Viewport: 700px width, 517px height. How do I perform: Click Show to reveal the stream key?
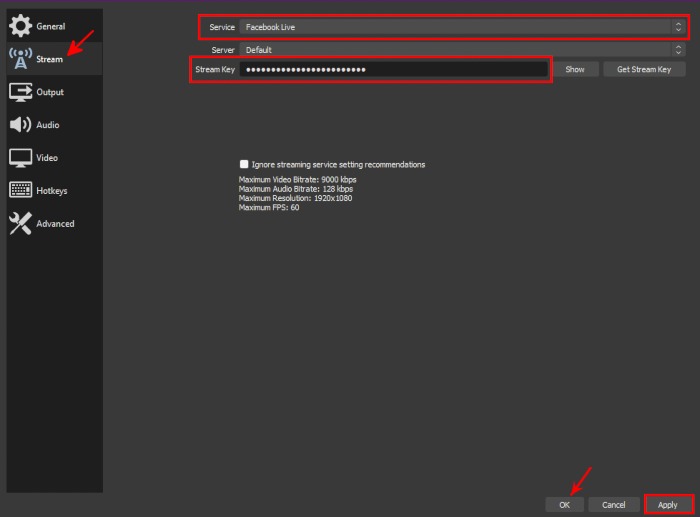tap(575, 69)
